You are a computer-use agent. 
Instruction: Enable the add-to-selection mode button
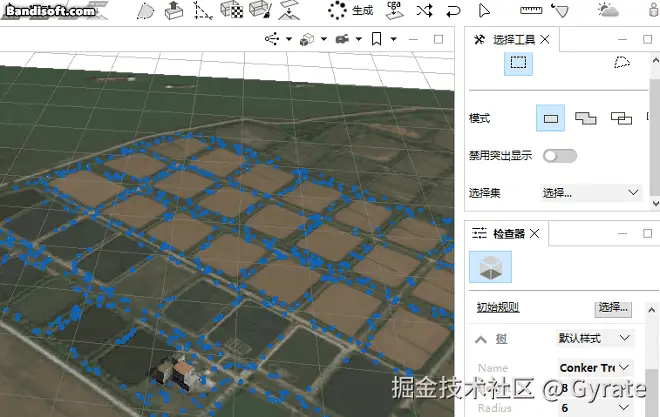pyautogui.click(x=586, y=118)
